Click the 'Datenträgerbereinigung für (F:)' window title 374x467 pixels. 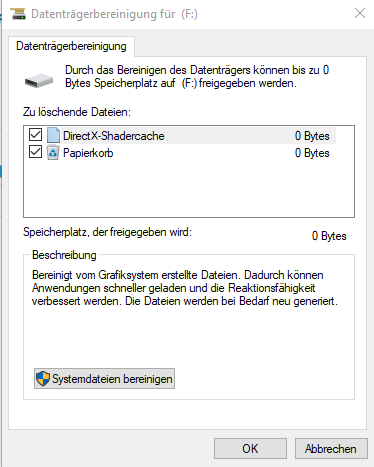coord(114,14)
